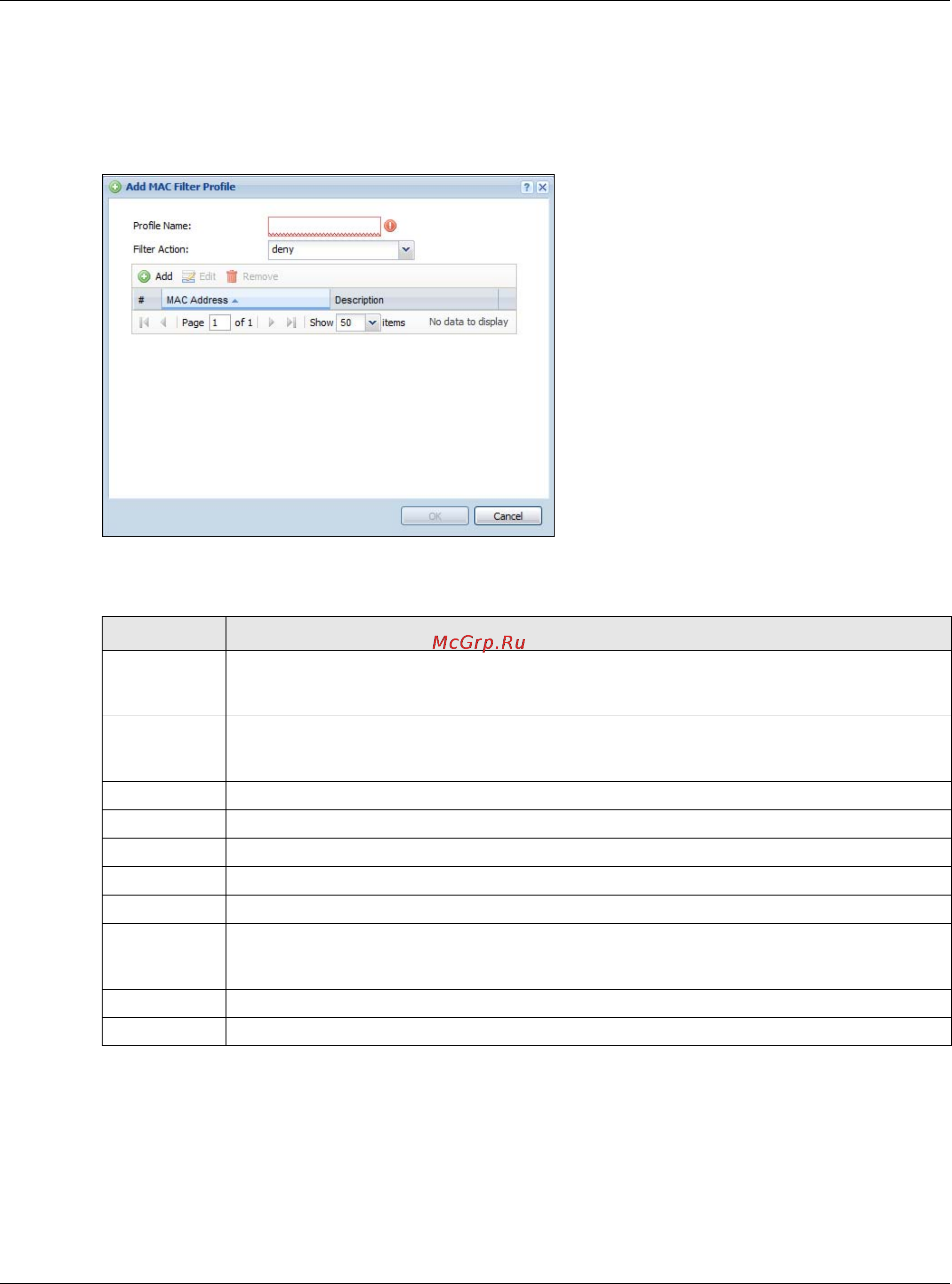The image size is (952, 1284).
Task: Go to last page icon
Action: click(x=291, y=323)
